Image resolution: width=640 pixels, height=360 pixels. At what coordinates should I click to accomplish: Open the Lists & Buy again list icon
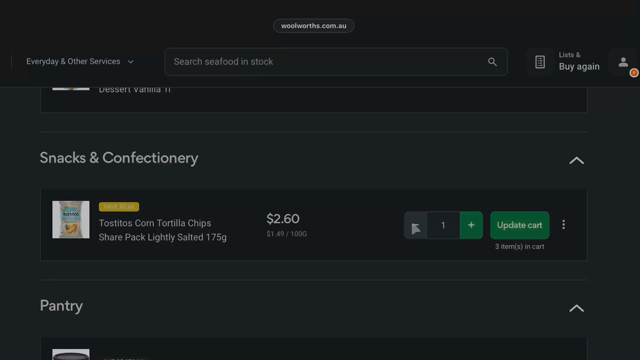point(540,62)
